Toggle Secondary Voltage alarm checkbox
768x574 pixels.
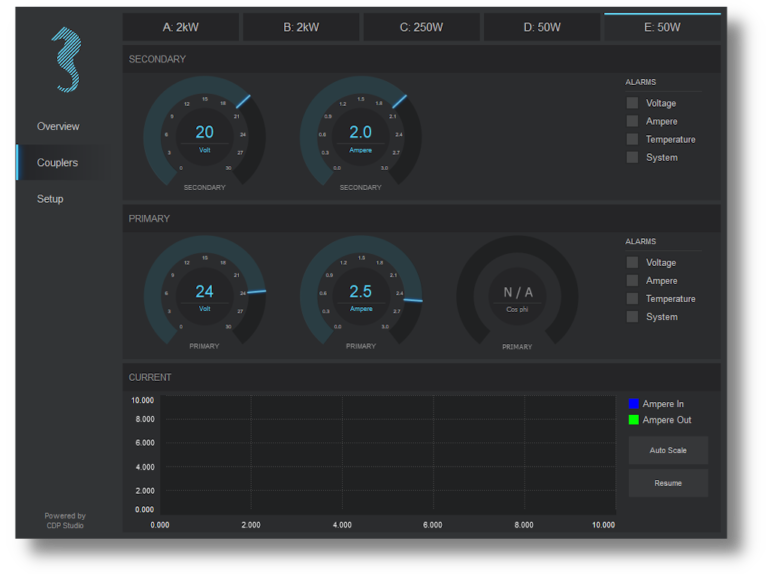pyautogui.click(x=632, y=103)
